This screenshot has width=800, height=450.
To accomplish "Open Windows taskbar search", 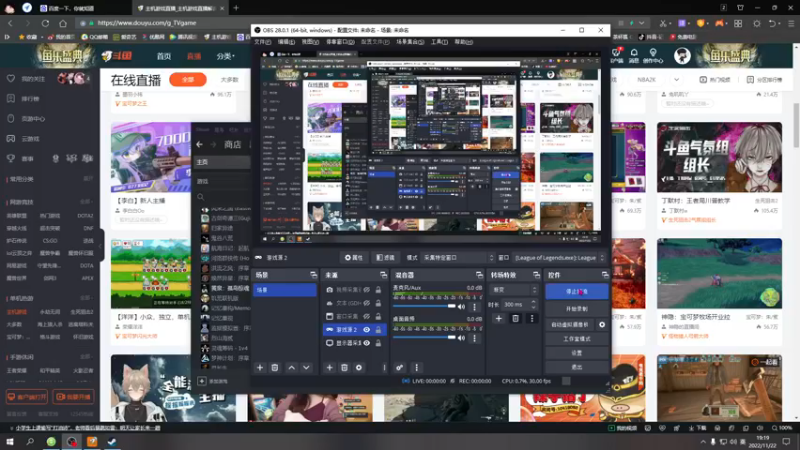I will coord(30,441).
